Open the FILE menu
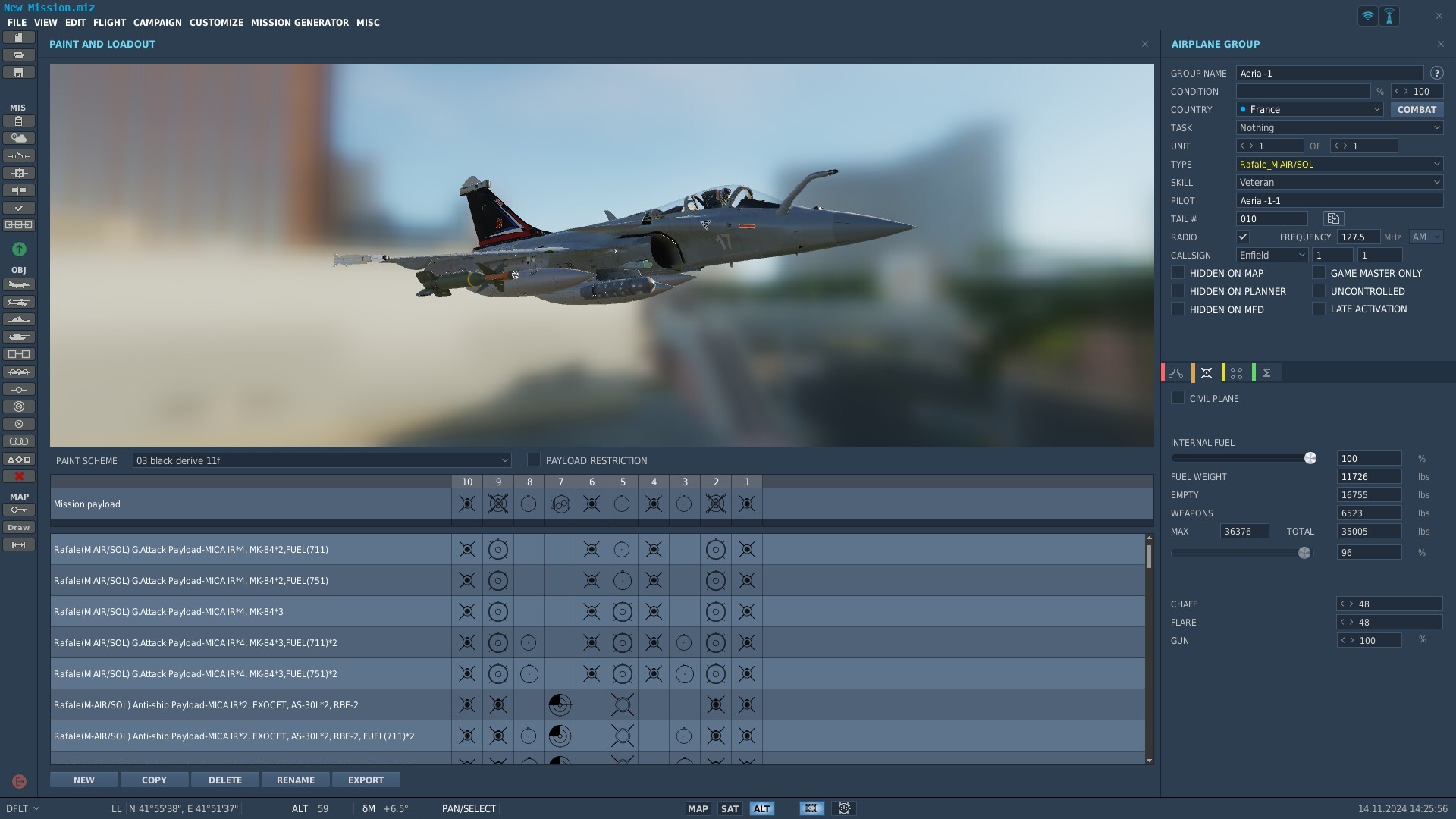1456x819 pixels. 17,22
